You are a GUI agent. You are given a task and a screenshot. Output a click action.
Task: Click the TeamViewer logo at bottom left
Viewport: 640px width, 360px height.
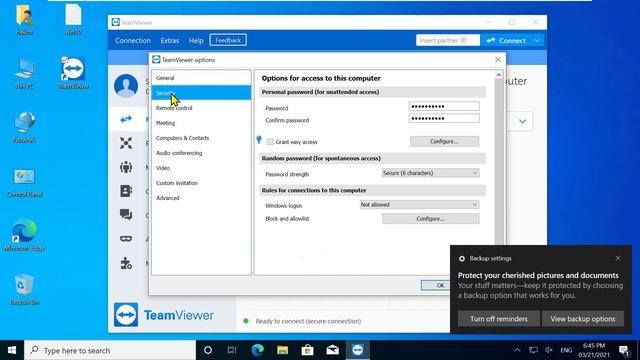click(x=126, y=315)
